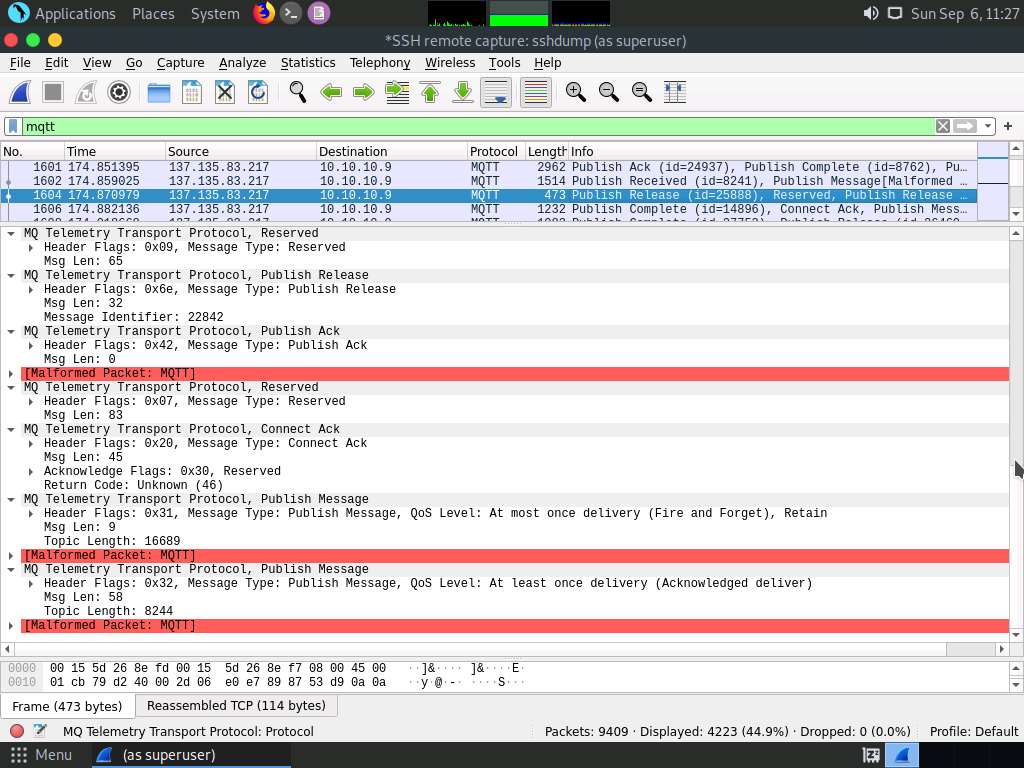This screenshot has height=768, width=1024.
Task: Toggle automatic scrolling during live capture
Action: [495, 92]
